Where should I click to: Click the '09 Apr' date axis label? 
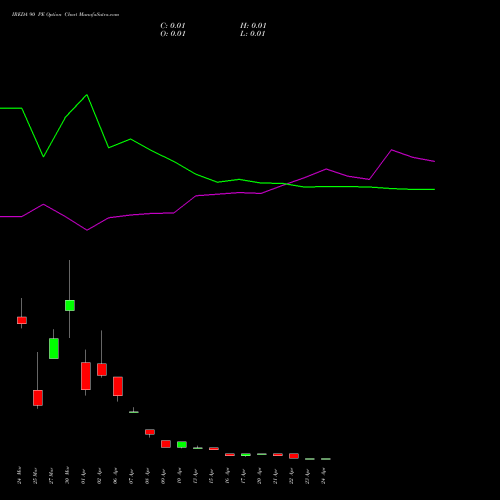pos(163,477)
